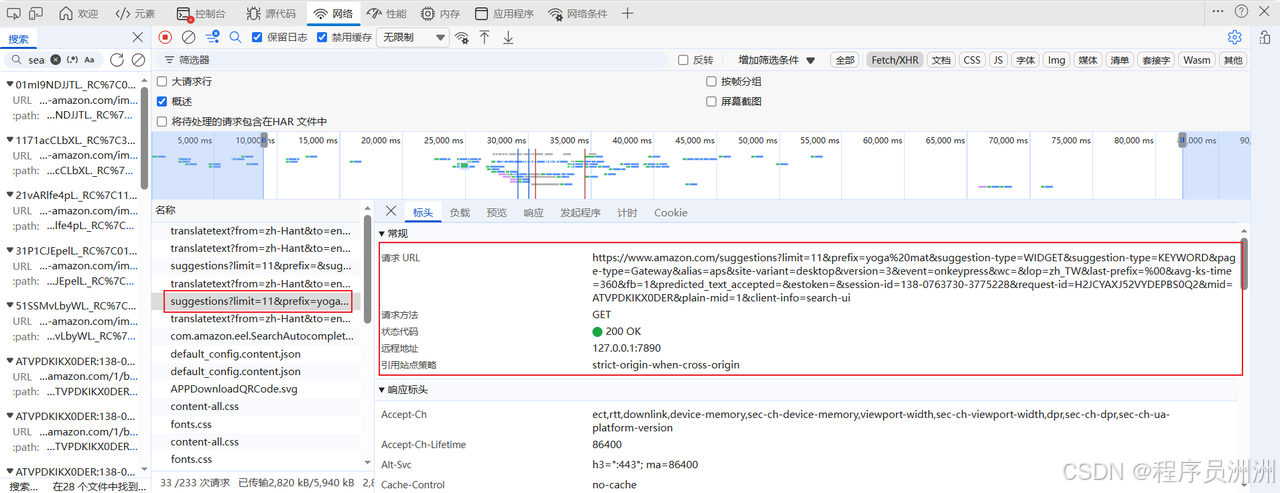Screen dimensions: 1280x493
Task: Open the 无限制 throttling dropdown
Action: click(413, 37)
